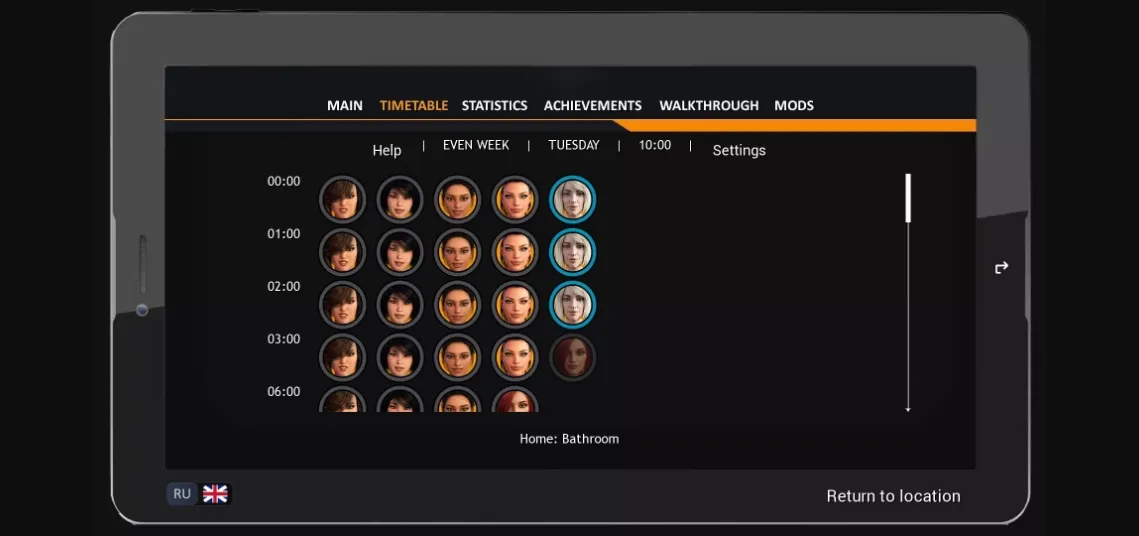
Task: Click Return to location
Action: 893,496
